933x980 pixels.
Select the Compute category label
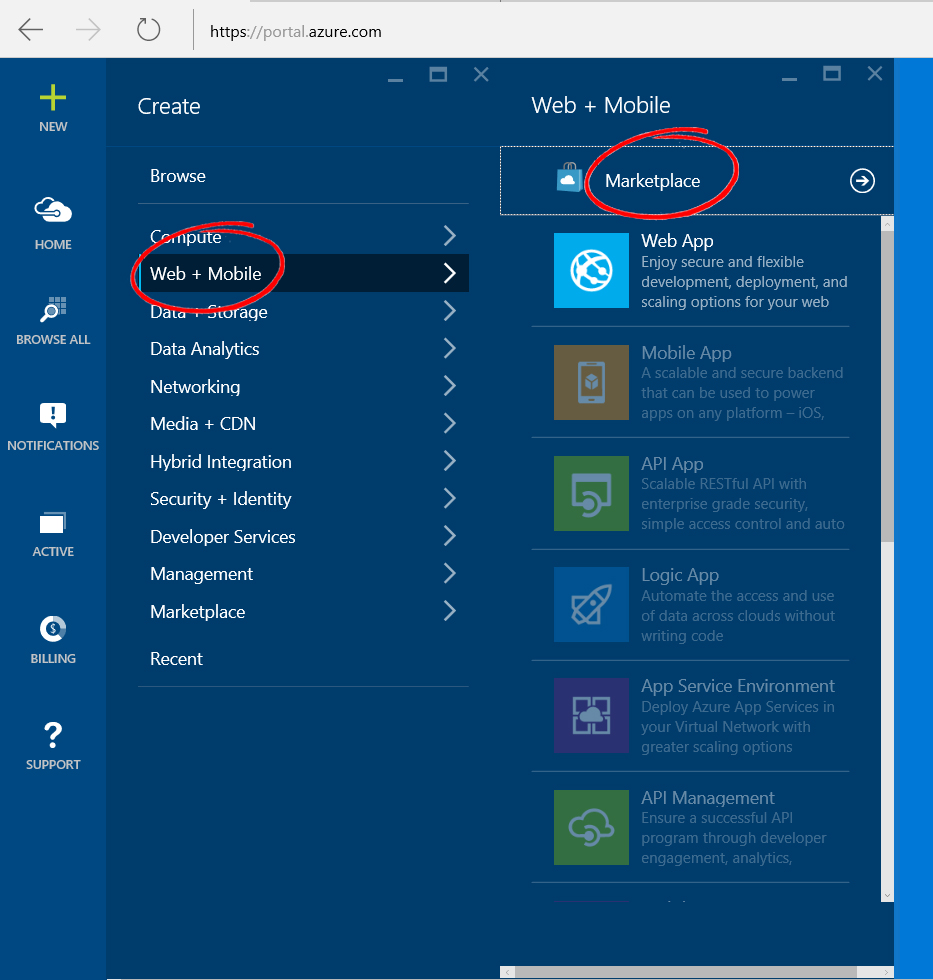186,237
